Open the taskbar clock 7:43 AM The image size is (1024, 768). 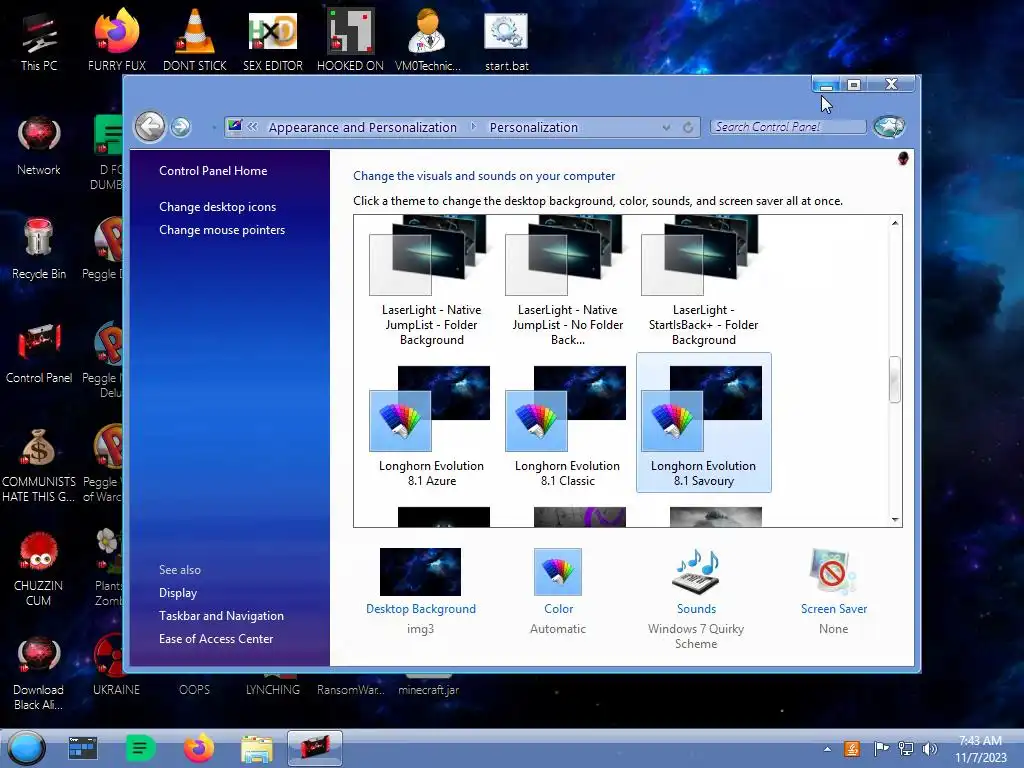980,749
